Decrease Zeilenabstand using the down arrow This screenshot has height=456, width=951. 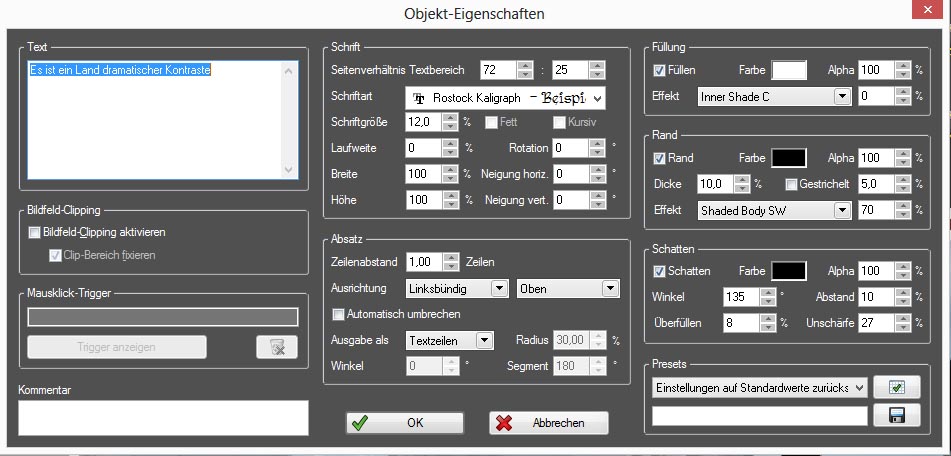coord(451,267)
